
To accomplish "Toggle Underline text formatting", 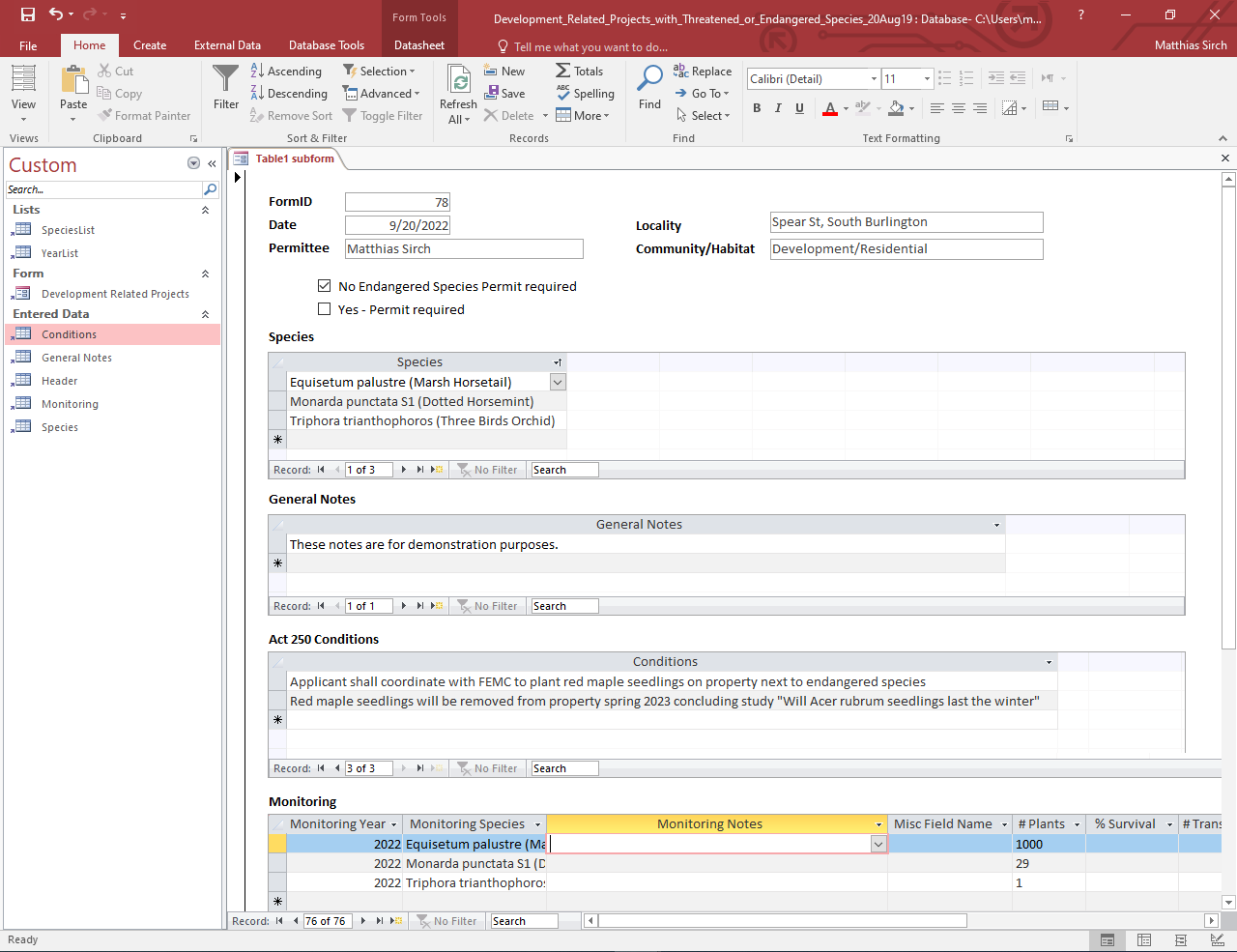I will [x=799, y=108].
